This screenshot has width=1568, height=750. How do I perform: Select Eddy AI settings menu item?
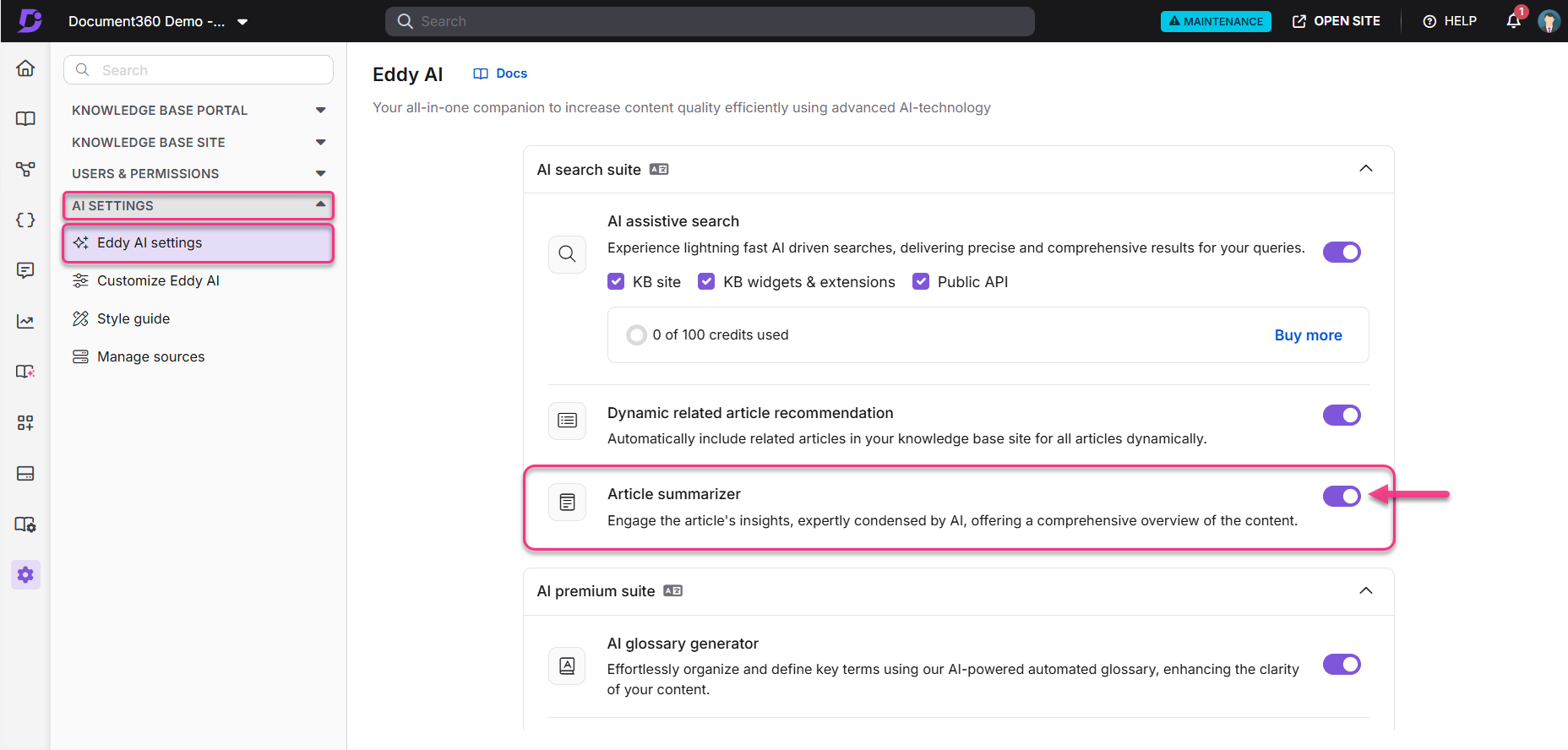coord(199,243)
